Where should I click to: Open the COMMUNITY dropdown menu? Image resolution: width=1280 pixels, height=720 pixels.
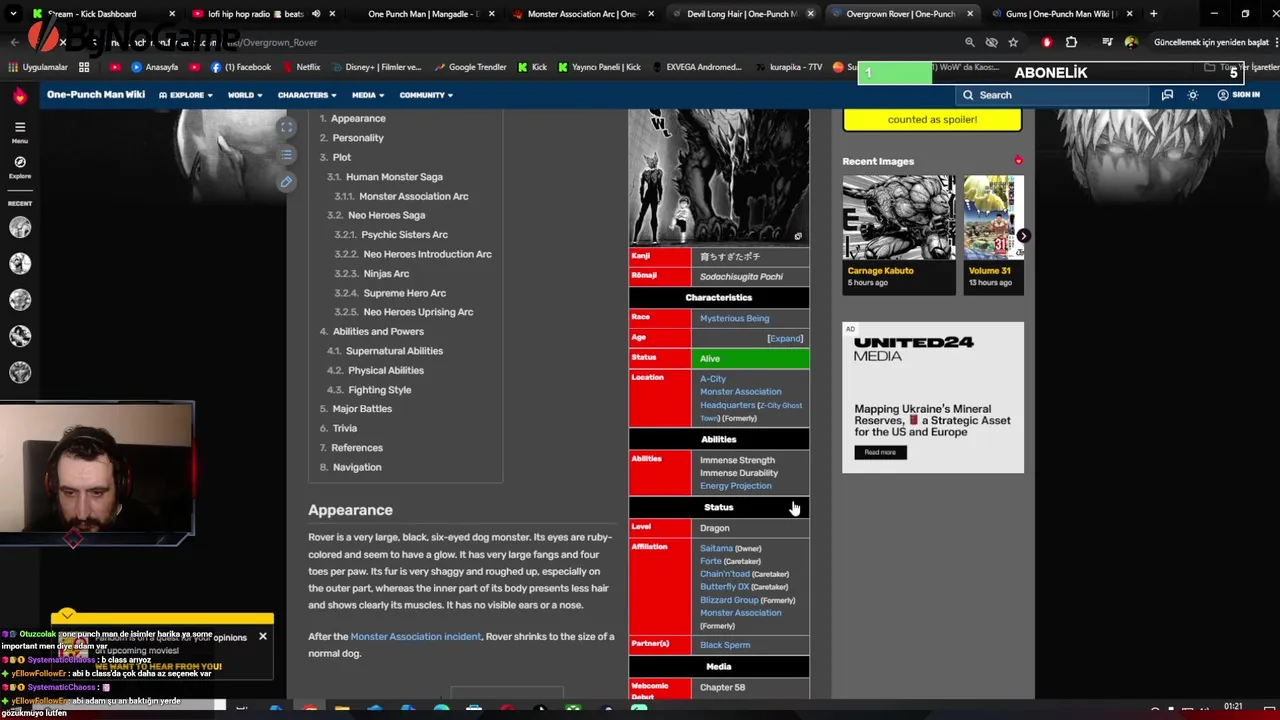point(426,95)
